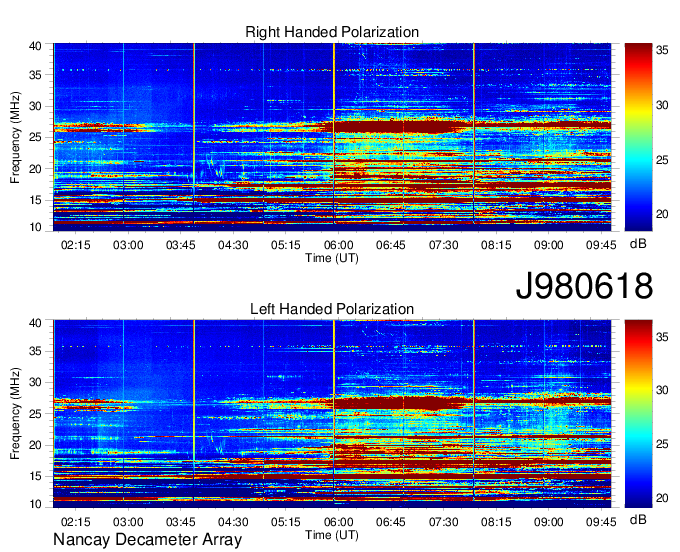
Task: Click 02:15 tick on Left Handed time axis
Action: tap(75, 522)
